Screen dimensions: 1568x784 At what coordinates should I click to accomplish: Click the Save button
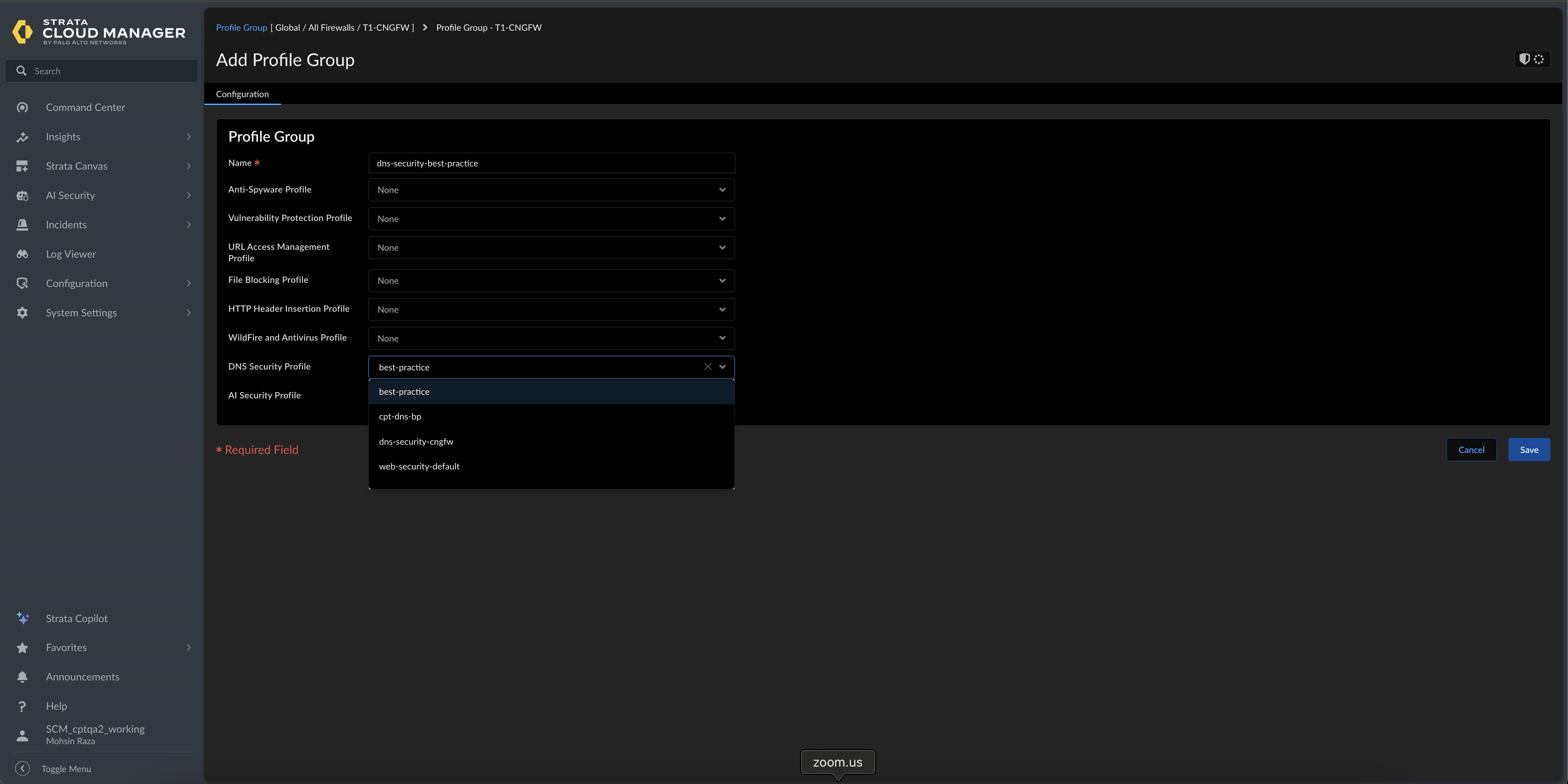(1529, 450)
